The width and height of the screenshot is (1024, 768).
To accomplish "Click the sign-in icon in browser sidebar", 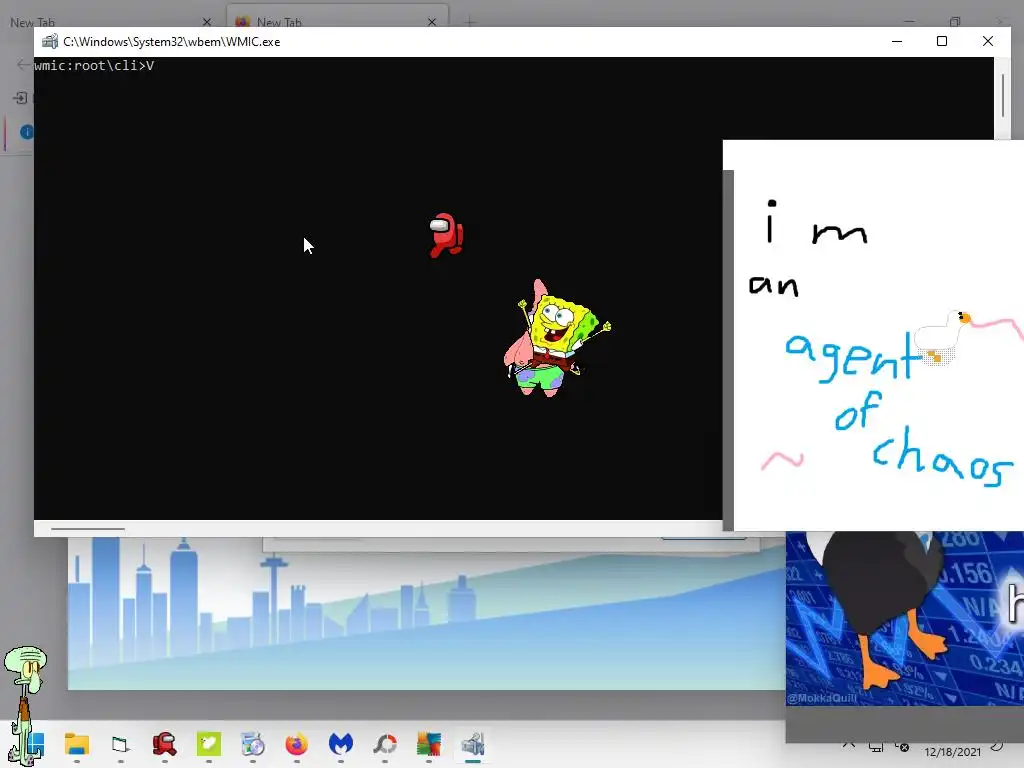I will click(x=20, y=98).
